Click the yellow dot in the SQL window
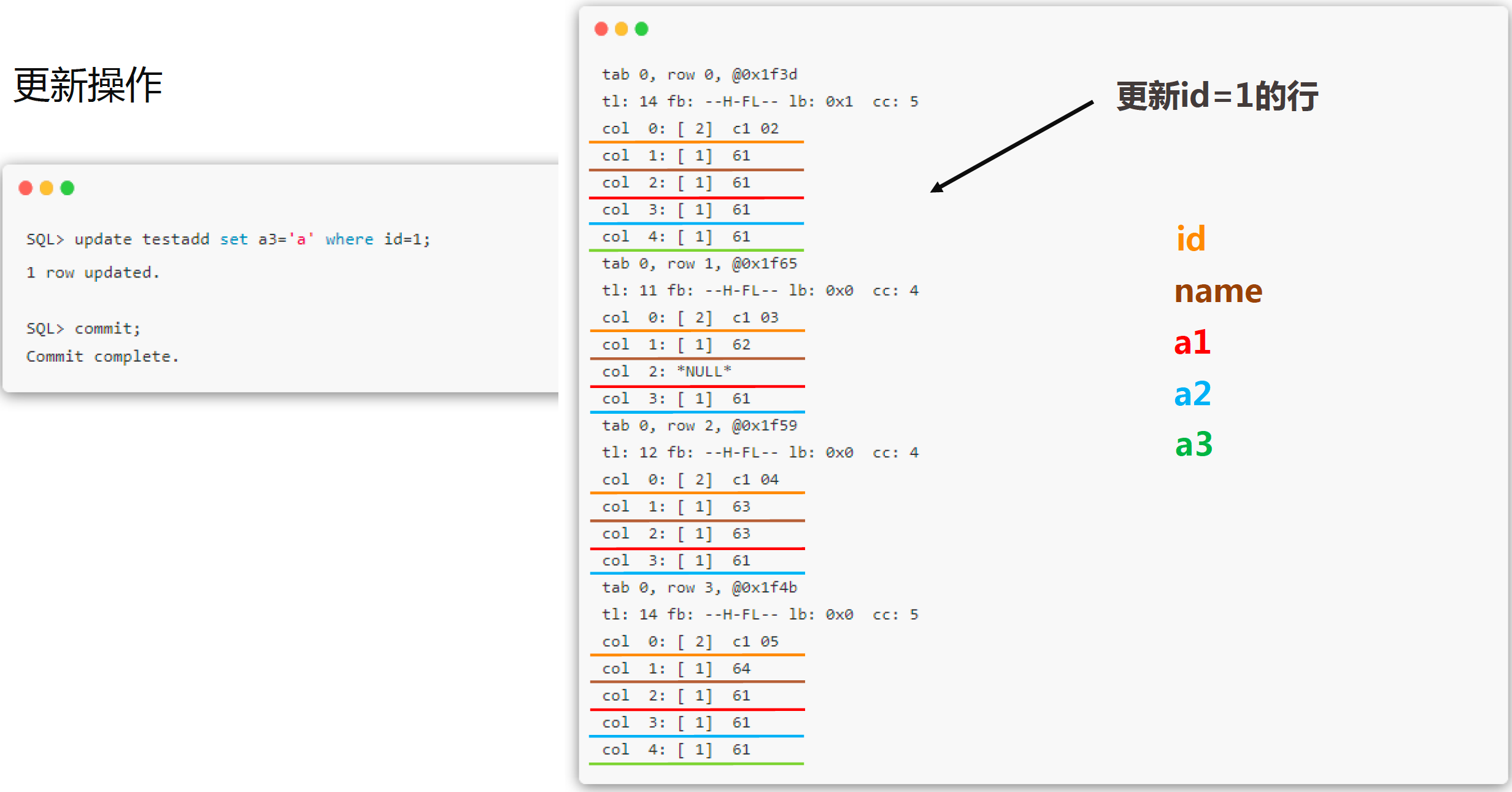Screen dimensions: 1512x792 point(47,188)
